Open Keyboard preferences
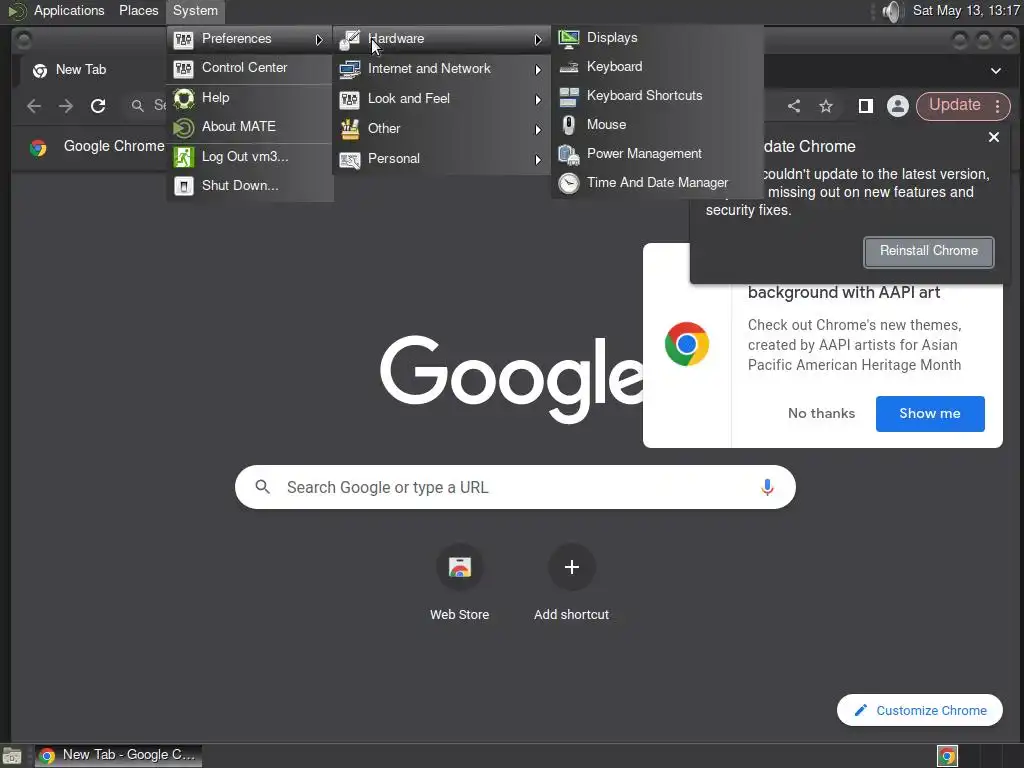 point(658,67)
